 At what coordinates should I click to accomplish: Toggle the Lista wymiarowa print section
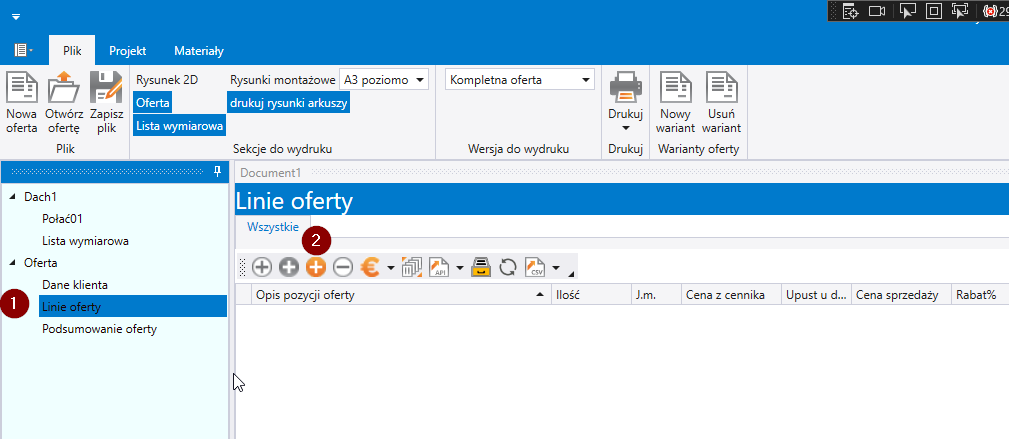coord(180,125)
